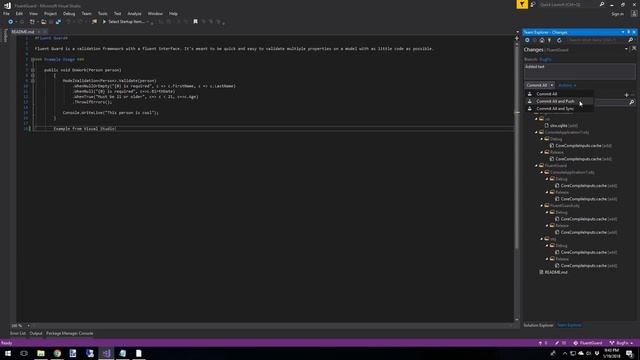640x360 pixels.
Task: Click the Sign in link
Action: (x=618, y=14)
